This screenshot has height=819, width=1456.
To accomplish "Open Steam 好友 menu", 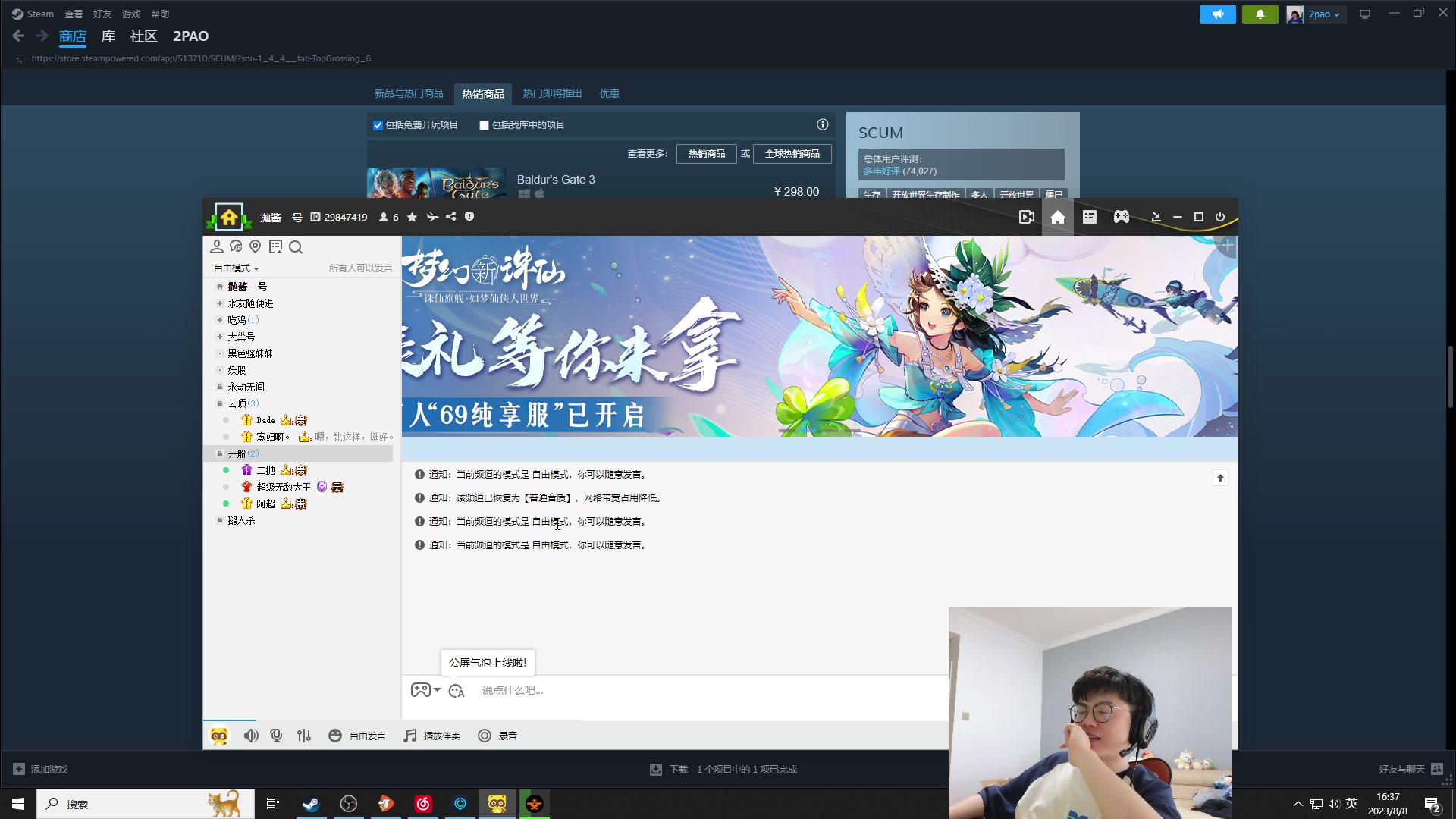I will click(102, 14).
